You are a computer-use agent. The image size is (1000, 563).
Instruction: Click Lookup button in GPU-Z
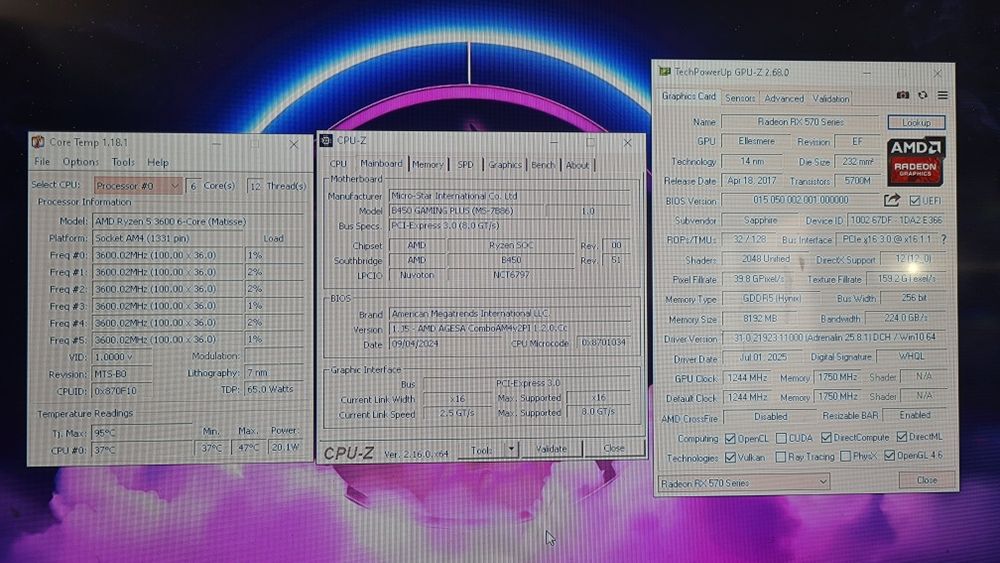click(916, 122)
